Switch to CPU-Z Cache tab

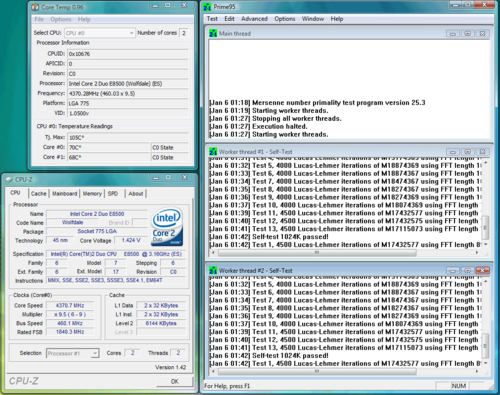coord(39,194)
